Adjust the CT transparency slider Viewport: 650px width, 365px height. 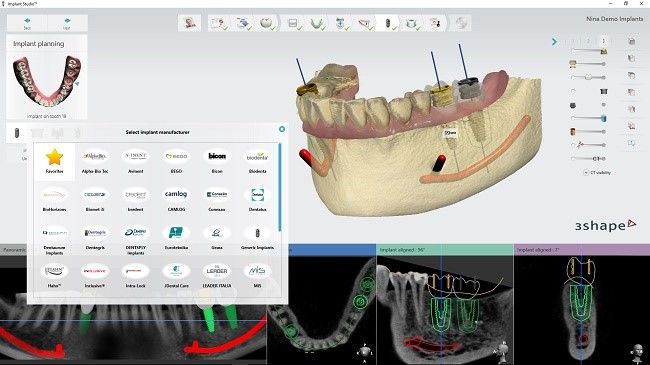click(589, 158)
